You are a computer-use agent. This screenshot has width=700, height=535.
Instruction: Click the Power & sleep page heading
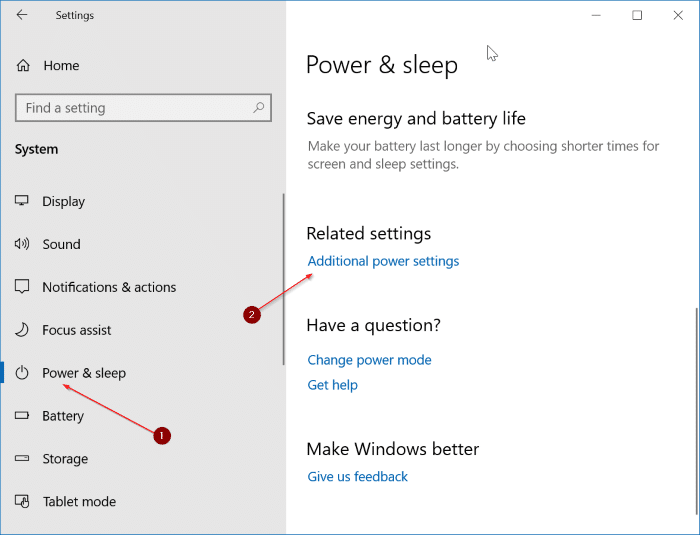pos(382,65)
